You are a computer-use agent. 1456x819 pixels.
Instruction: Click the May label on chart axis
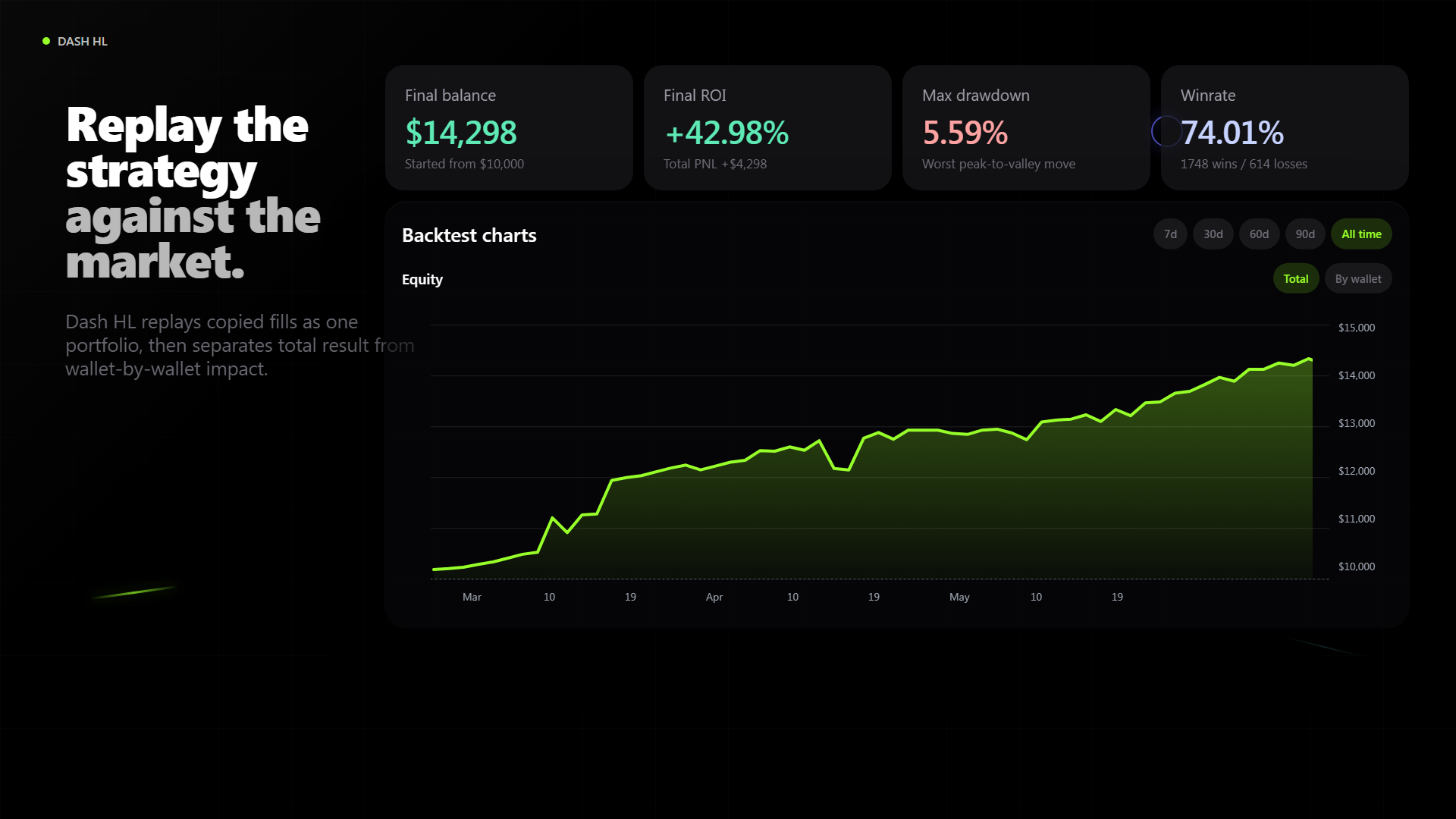[x=959, y=597]
